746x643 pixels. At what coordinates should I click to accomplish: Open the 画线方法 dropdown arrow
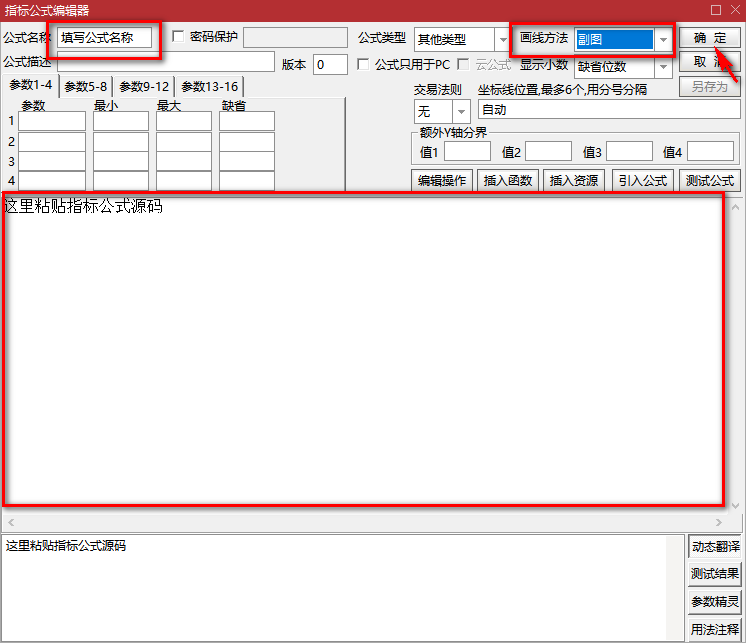coord(663,39)
